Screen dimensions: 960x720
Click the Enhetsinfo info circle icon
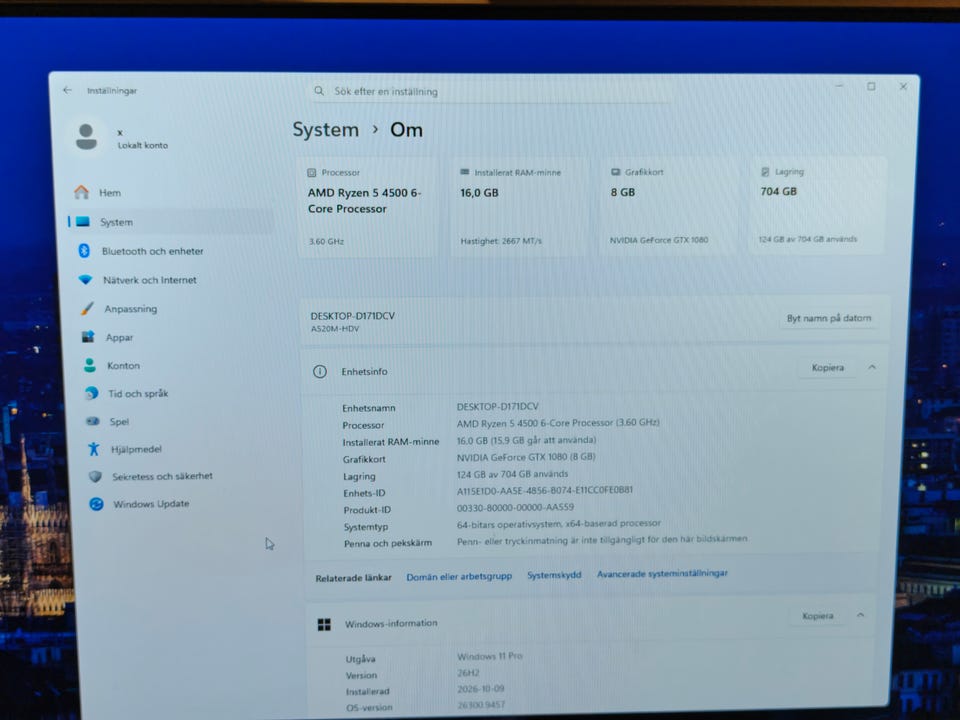coord(320,372)
